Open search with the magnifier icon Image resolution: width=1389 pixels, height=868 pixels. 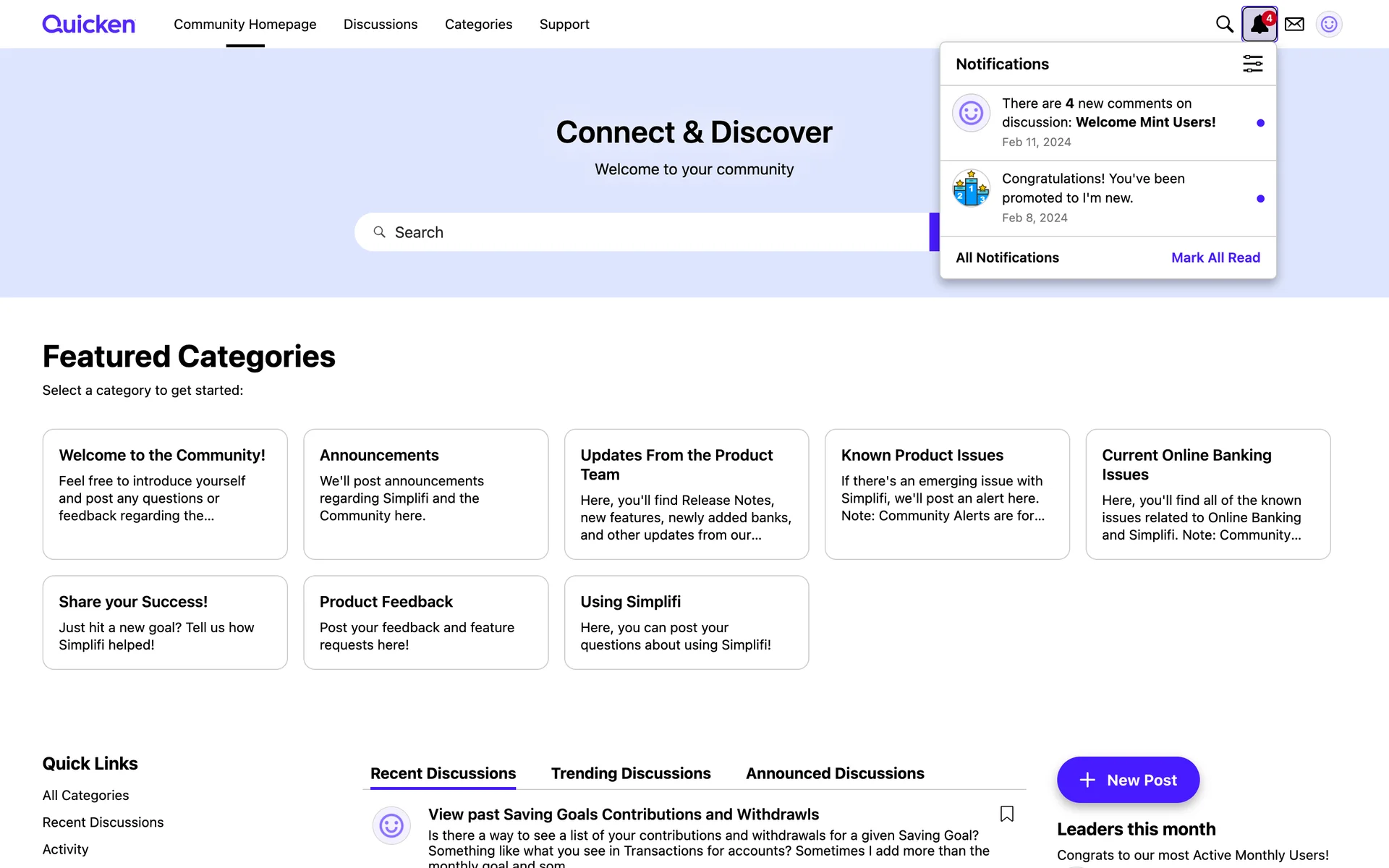pos(1224,24)
